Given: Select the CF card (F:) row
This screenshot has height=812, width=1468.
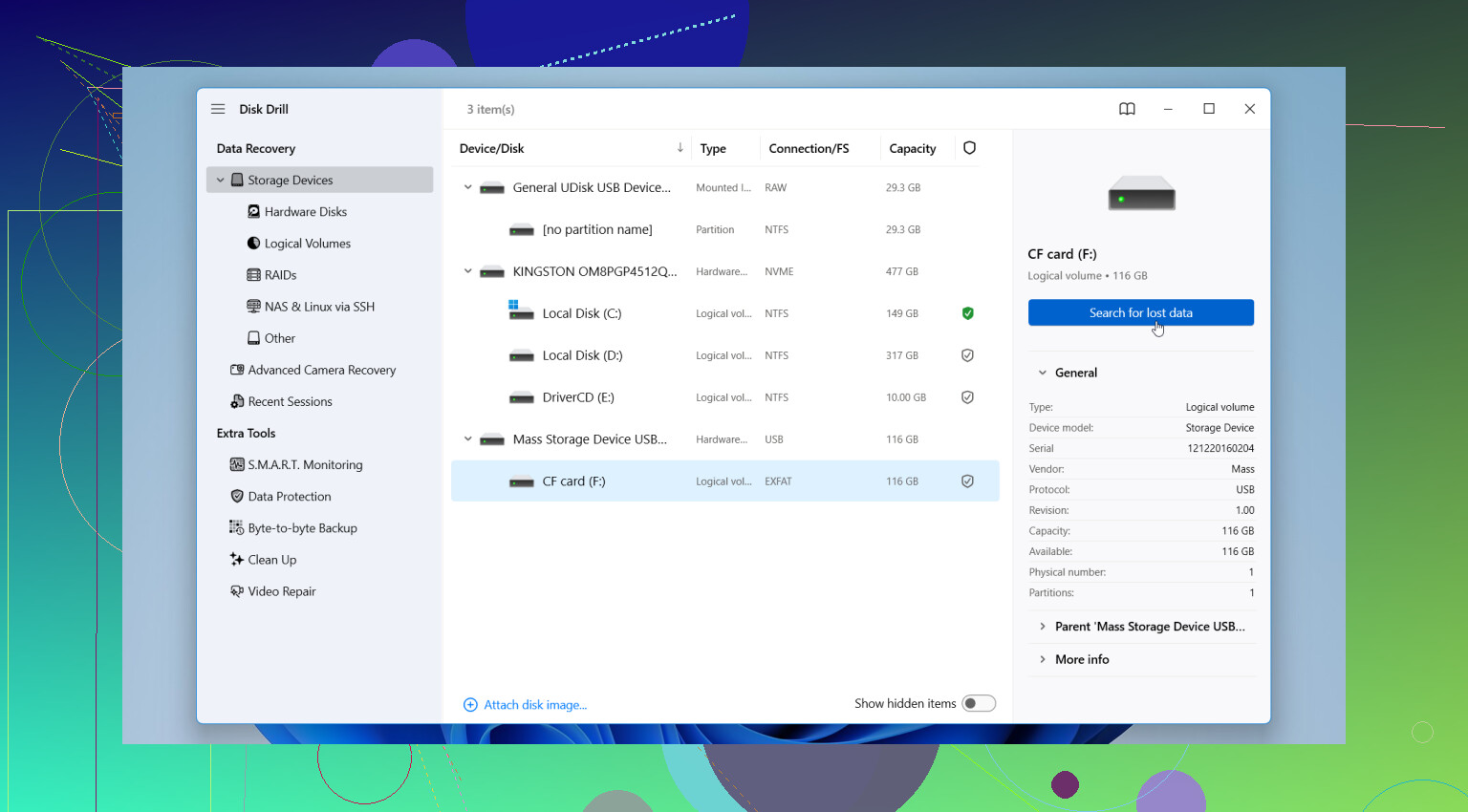Looking at the screenshot, I should click(725, 481).
